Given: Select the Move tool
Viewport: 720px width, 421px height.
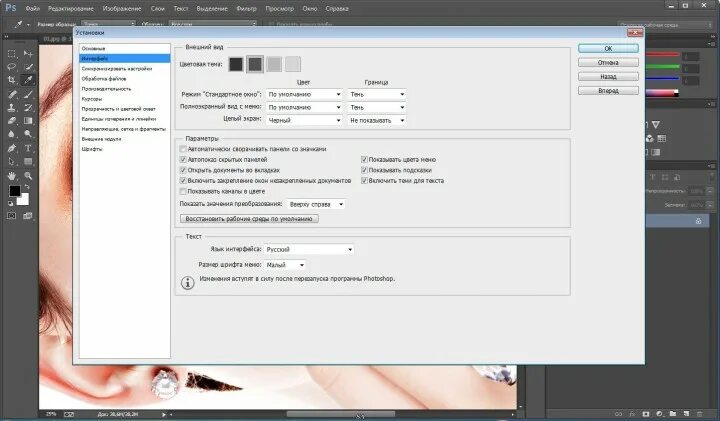Looking at the screenshot, I should [x=28, y=54].
